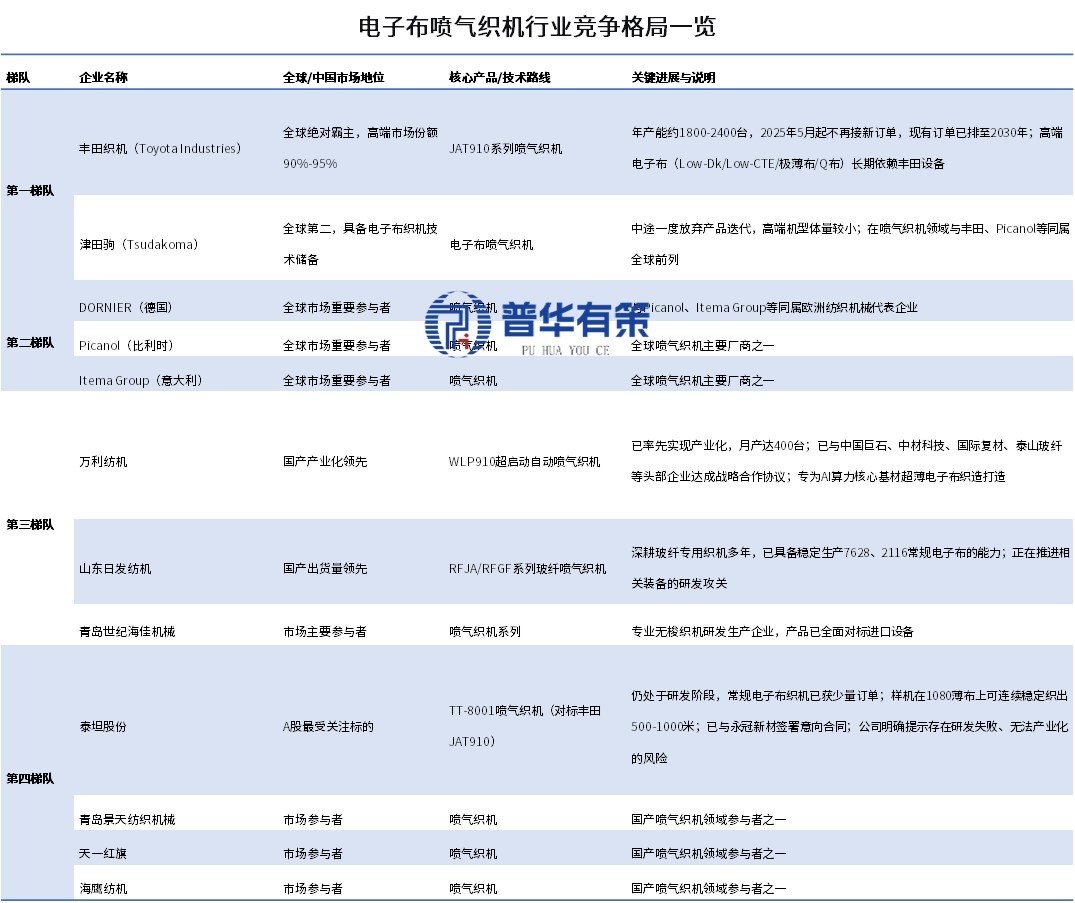Screen dimensions: 1075x903
Task: Click 喷气织机 in the Itema Group row
Action: click(x=474, y=381)
